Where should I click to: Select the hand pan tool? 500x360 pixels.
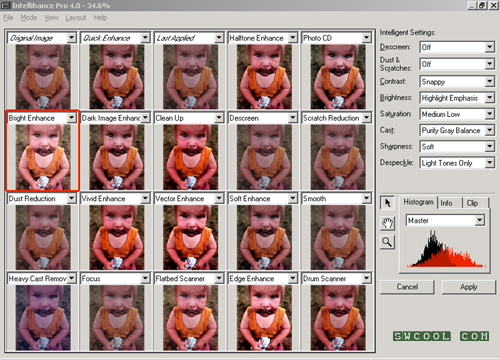(387, 223)
